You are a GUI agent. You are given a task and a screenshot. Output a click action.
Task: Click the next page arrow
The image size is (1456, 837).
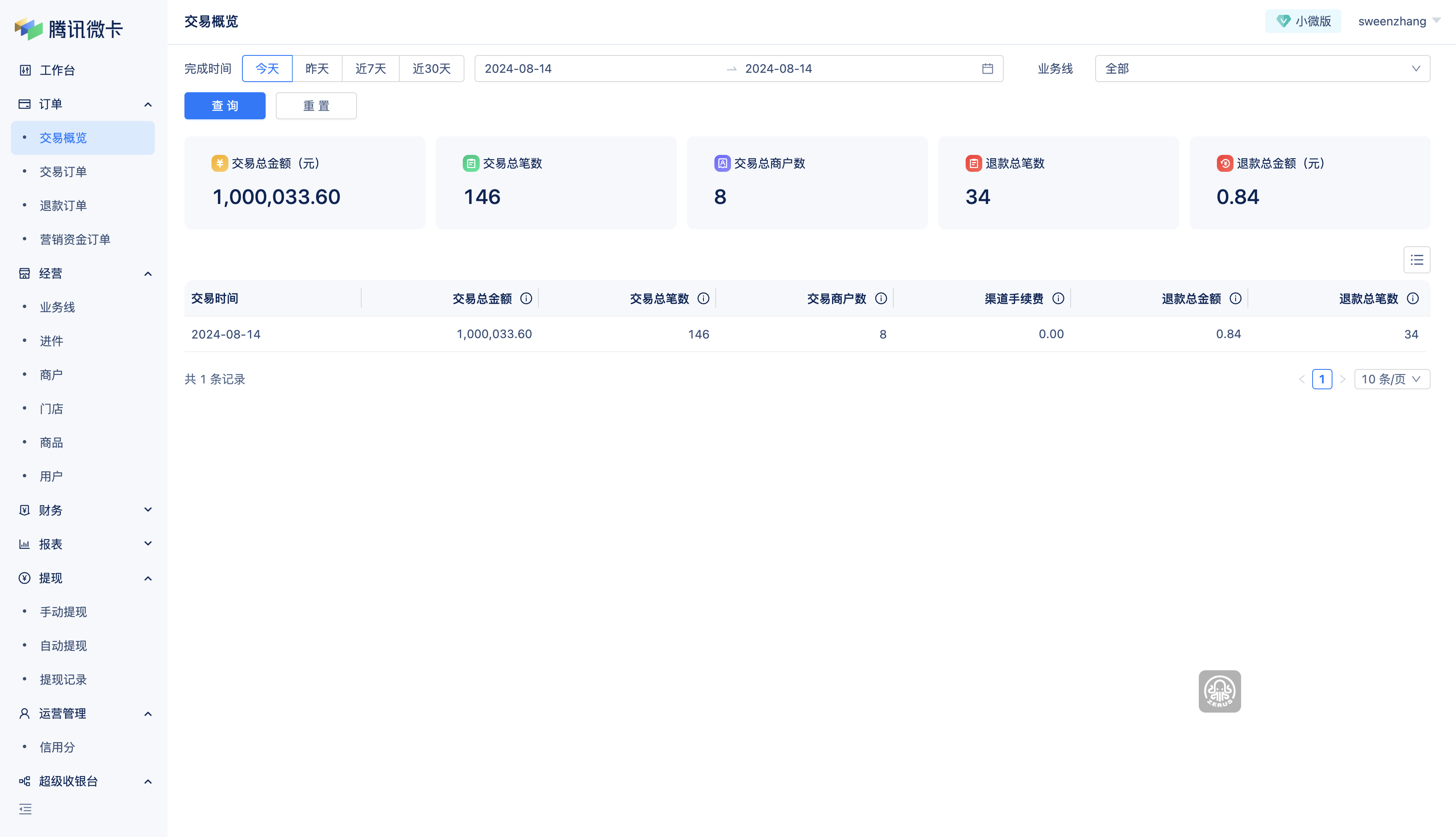(x=1343, y=379)
